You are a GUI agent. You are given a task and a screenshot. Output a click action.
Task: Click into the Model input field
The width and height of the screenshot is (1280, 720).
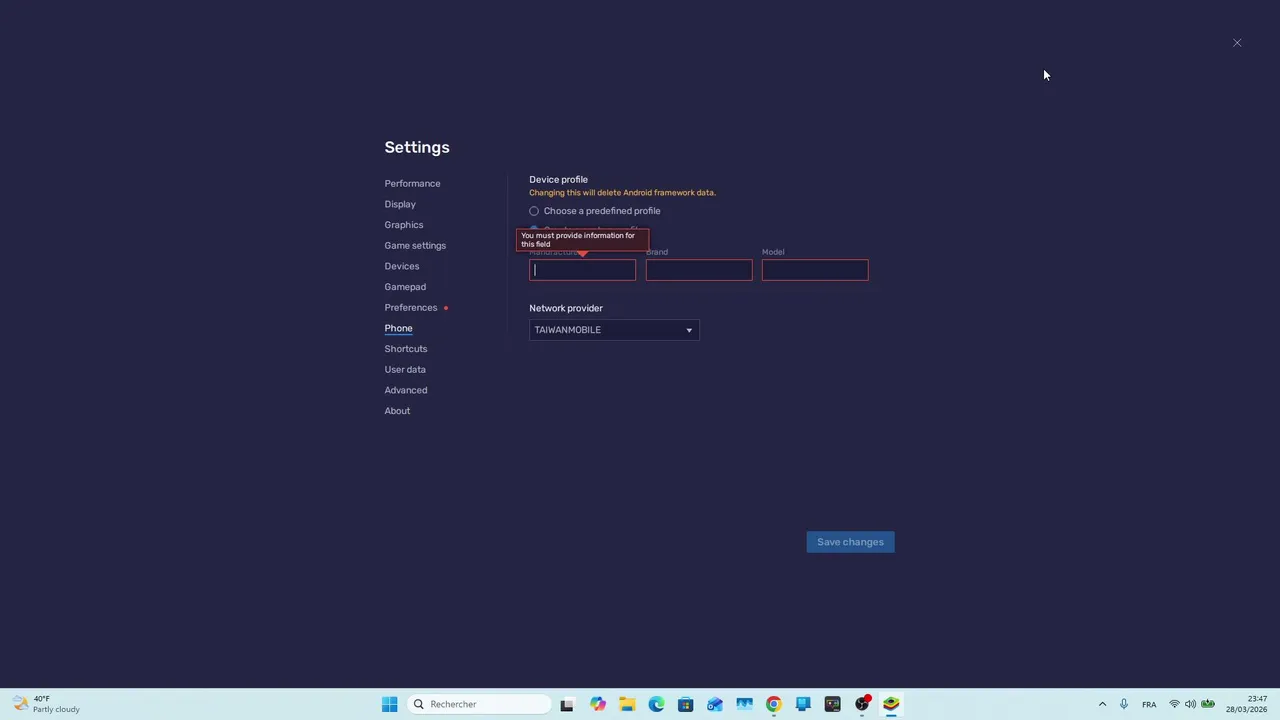tap(815, 270)
